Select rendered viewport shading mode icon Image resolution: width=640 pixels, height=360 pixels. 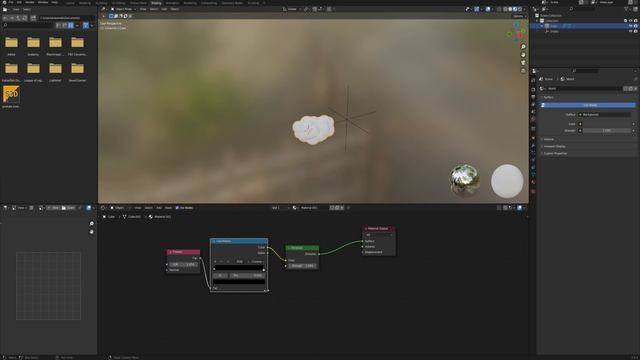[520, 9]
